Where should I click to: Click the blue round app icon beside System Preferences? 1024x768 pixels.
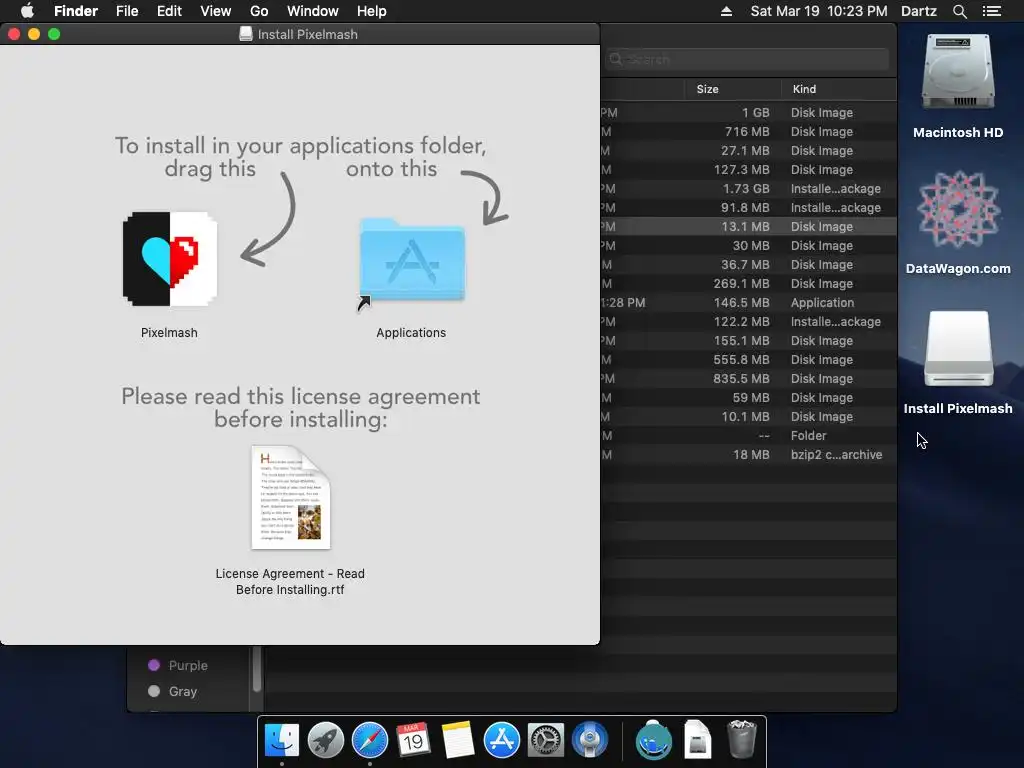[x=590, y=740]
